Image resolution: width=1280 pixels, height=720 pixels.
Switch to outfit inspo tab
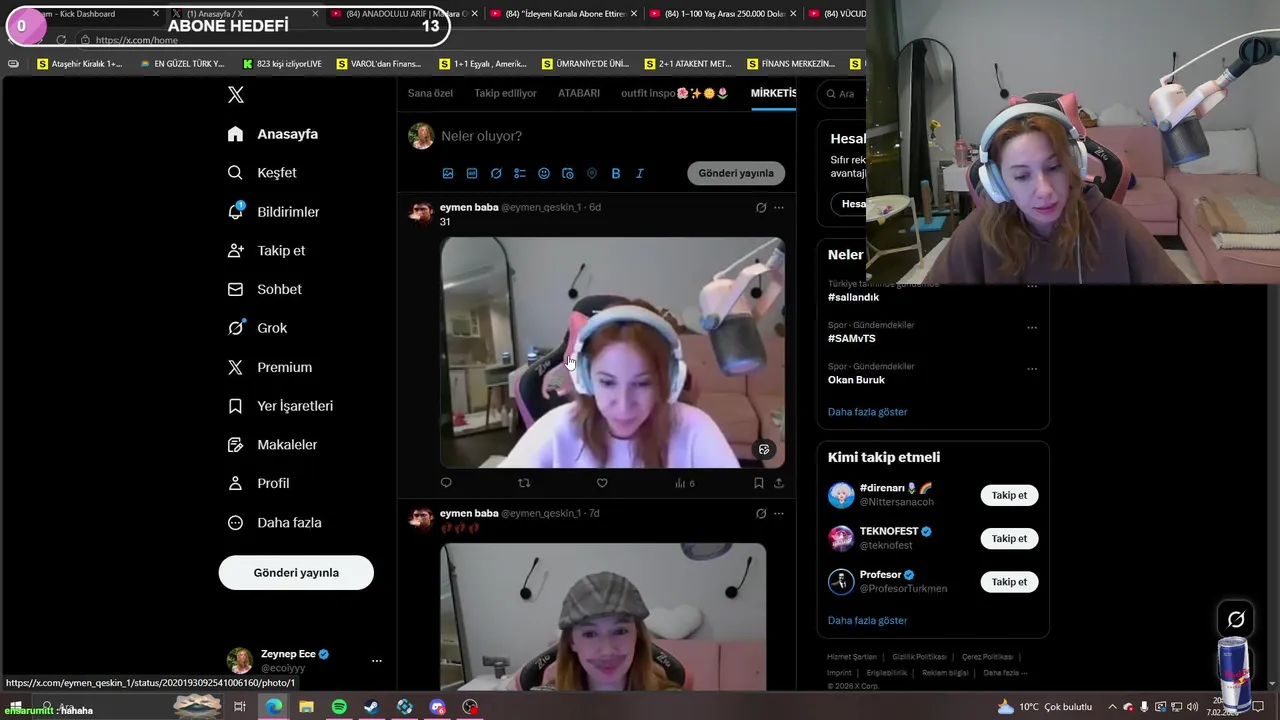[674, 93]
